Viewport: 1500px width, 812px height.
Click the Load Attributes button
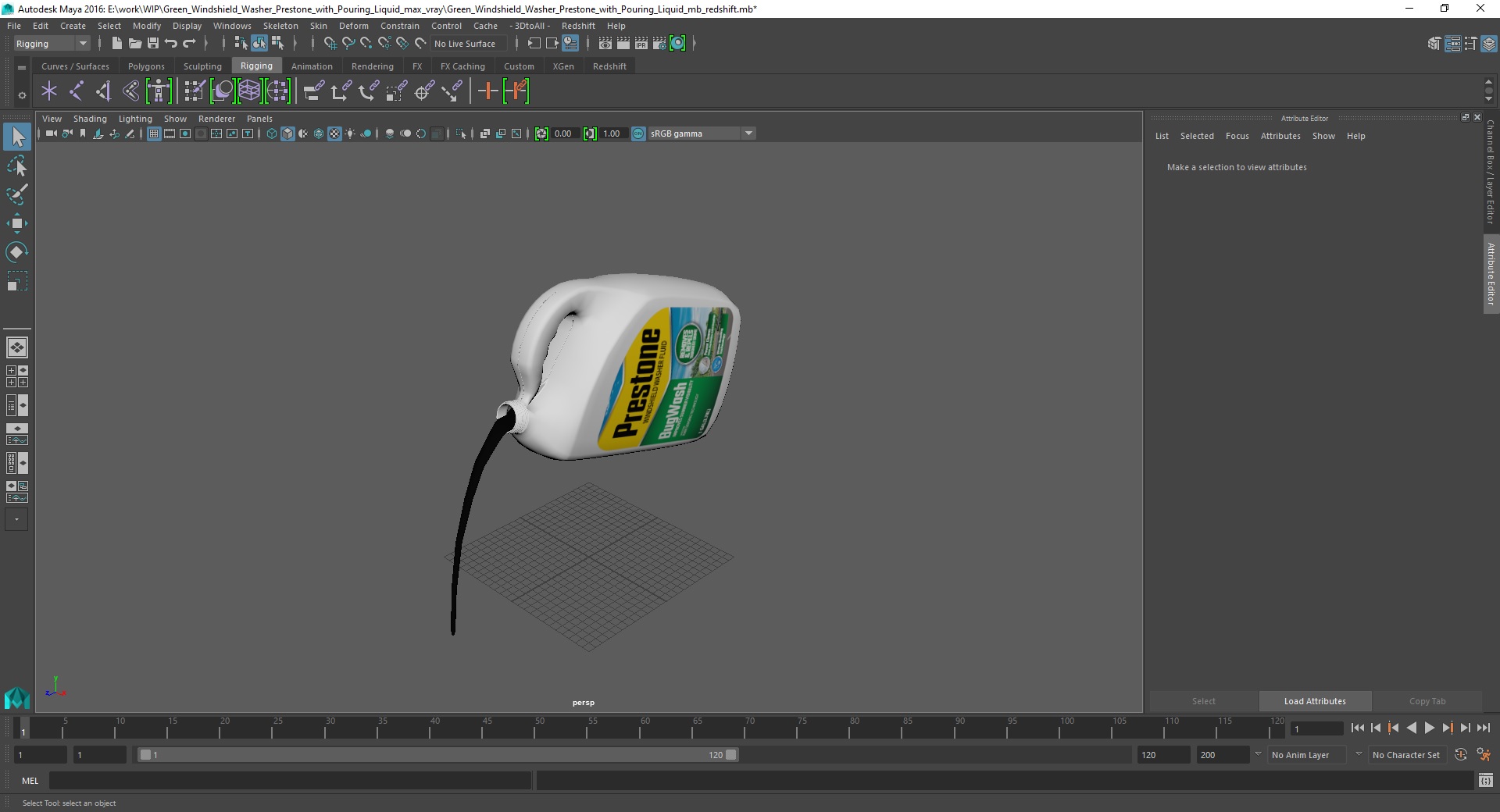pos(1315,701)
